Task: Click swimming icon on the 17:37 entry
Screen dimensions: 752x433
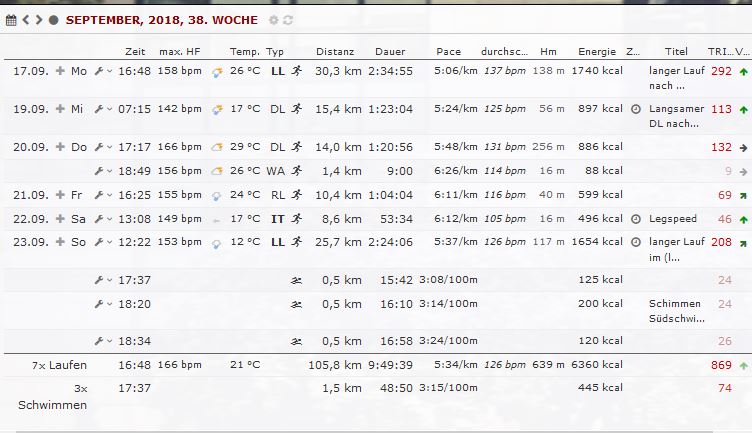Action: 296,280
